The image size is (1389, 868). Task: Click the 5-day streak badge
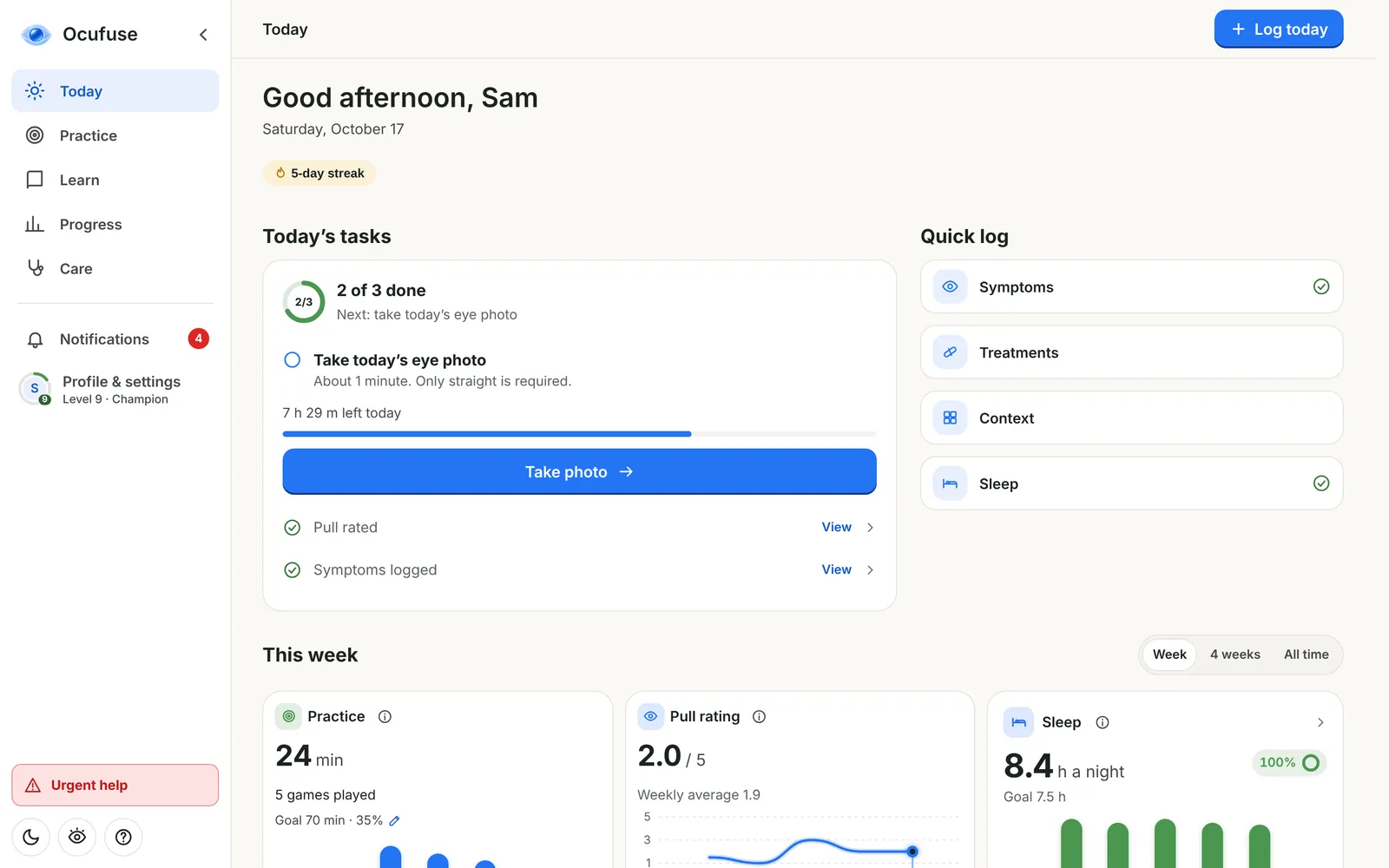pyautogui.click(x=319, y=173)
